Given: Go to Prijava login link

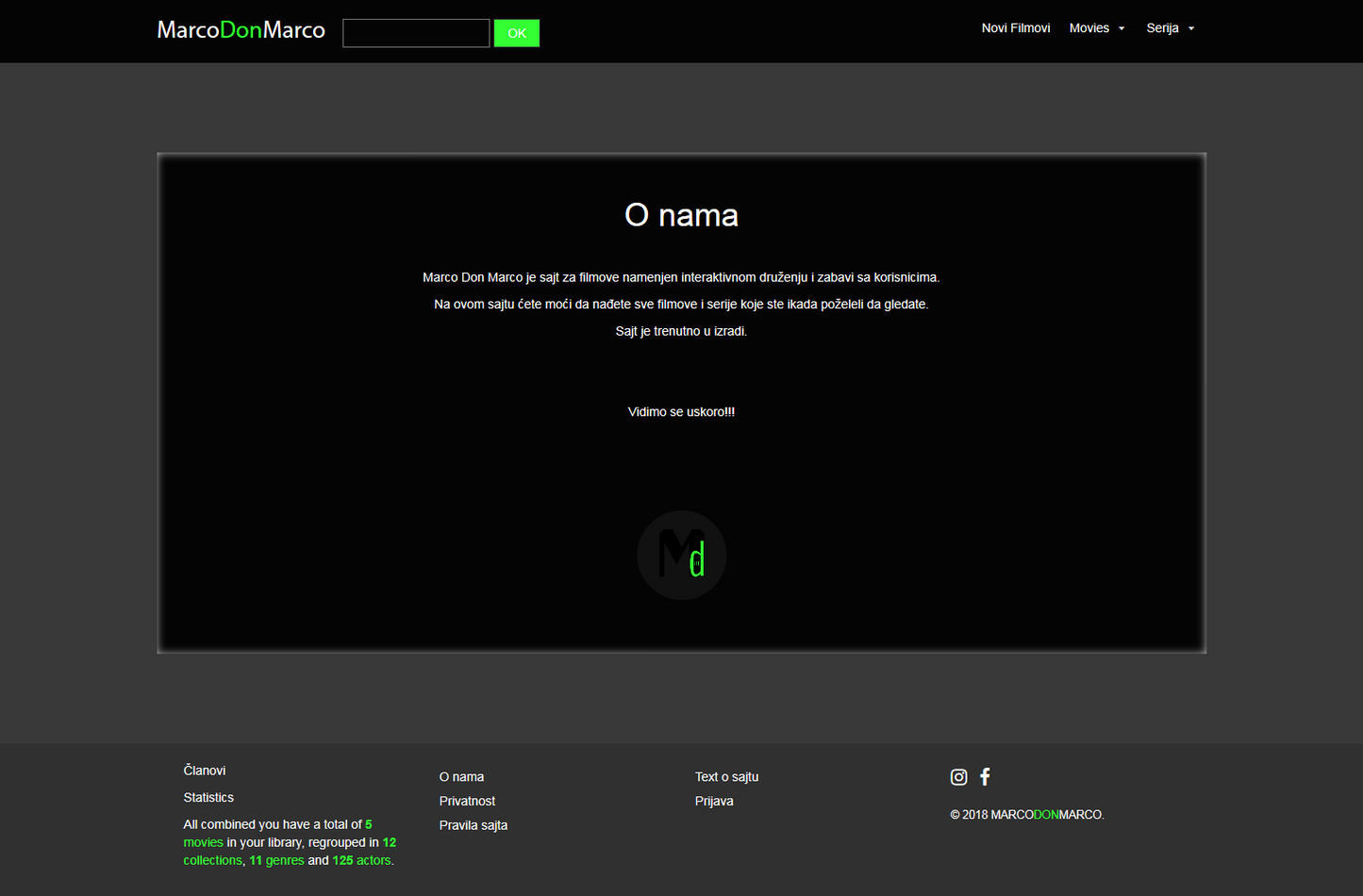Looking at the screenshot, I should pos(714,801).
